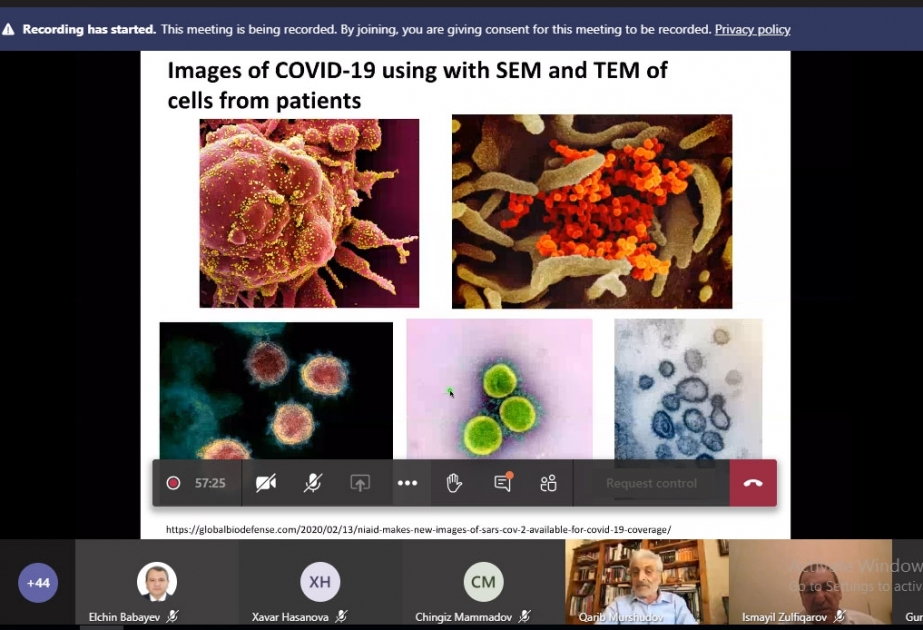Click the globalbiodefense.com source URL on slide

(418, 529)
